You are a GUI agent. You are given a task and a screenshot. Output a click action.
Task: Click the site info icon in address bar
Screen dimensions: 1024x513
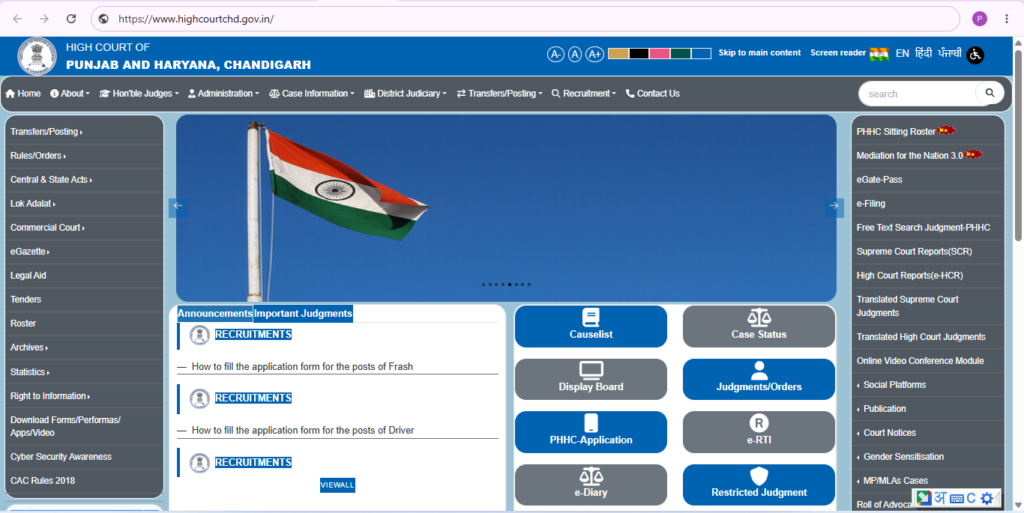(x=103, y=19)
